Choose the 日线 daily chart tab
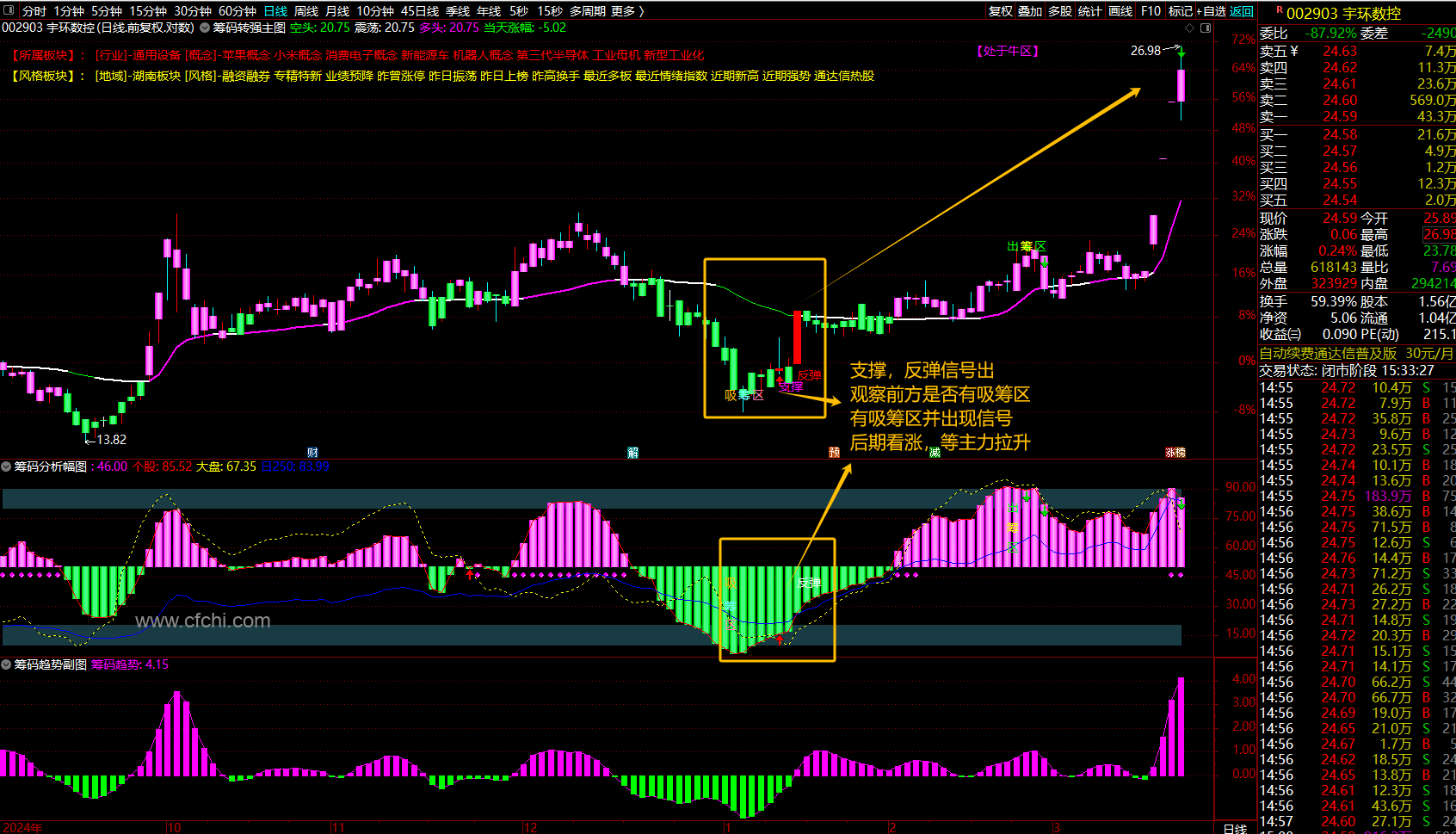 [x=275, y=11]
